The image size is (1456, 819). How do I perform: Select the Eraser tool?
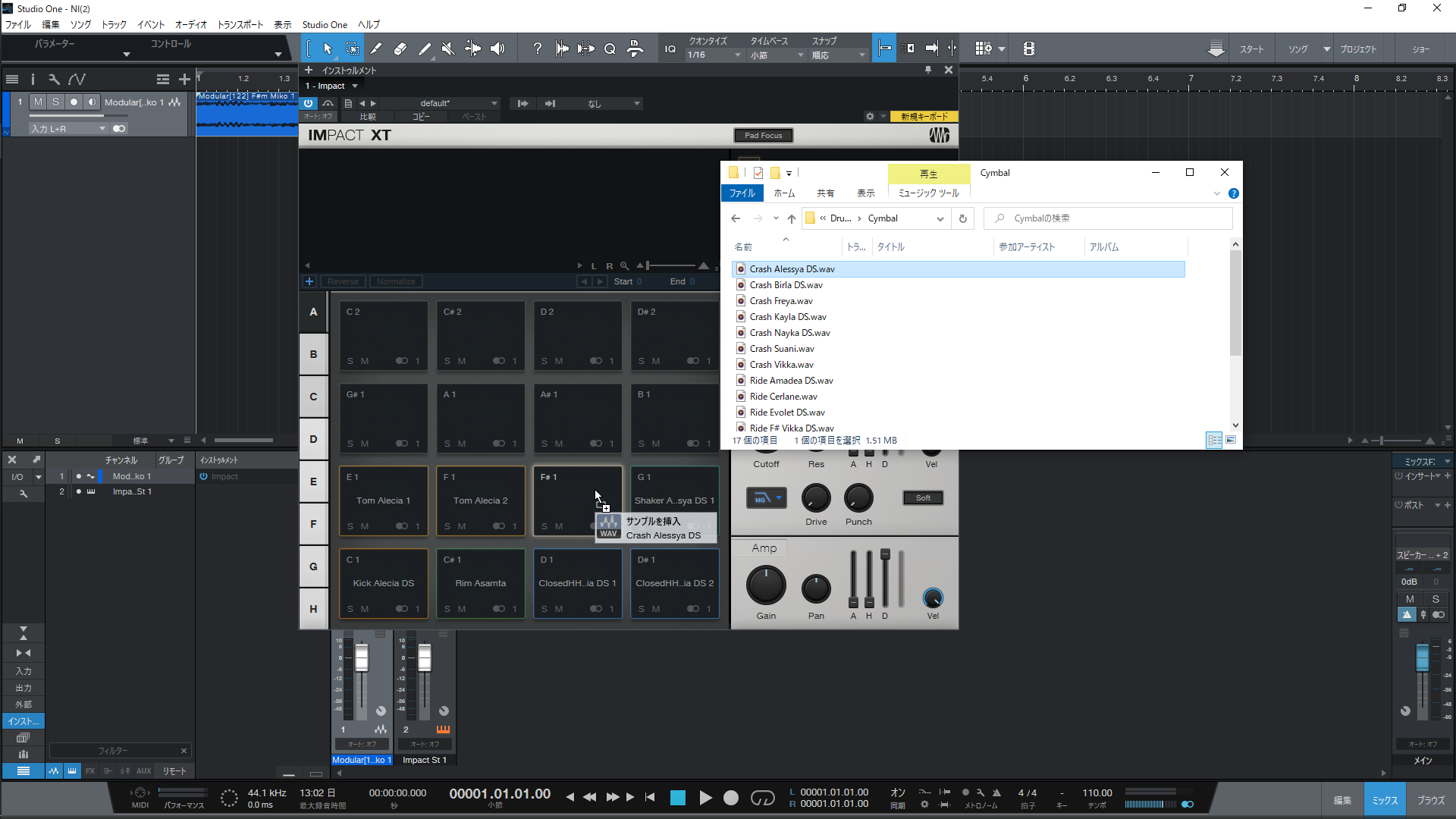point(400,49)
